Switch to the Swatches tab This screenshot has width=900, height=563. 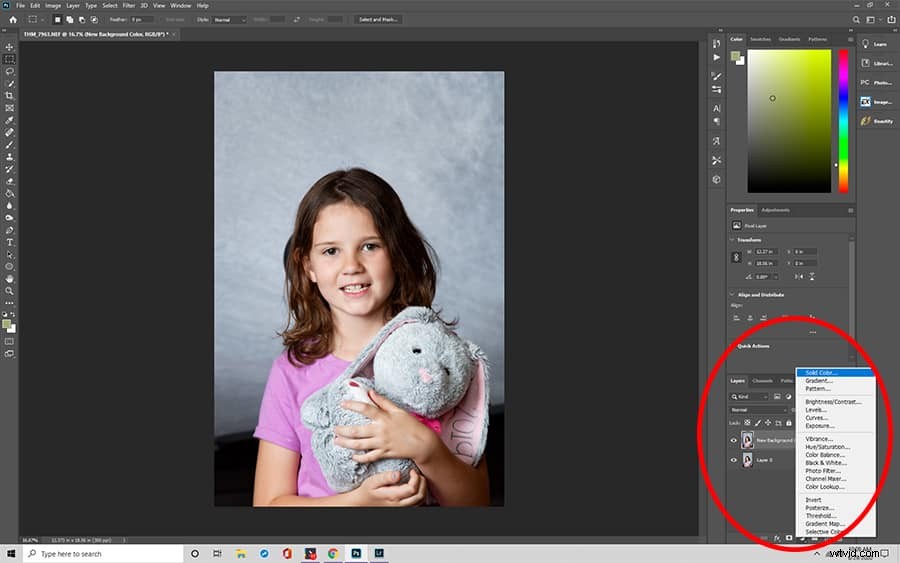761,39
